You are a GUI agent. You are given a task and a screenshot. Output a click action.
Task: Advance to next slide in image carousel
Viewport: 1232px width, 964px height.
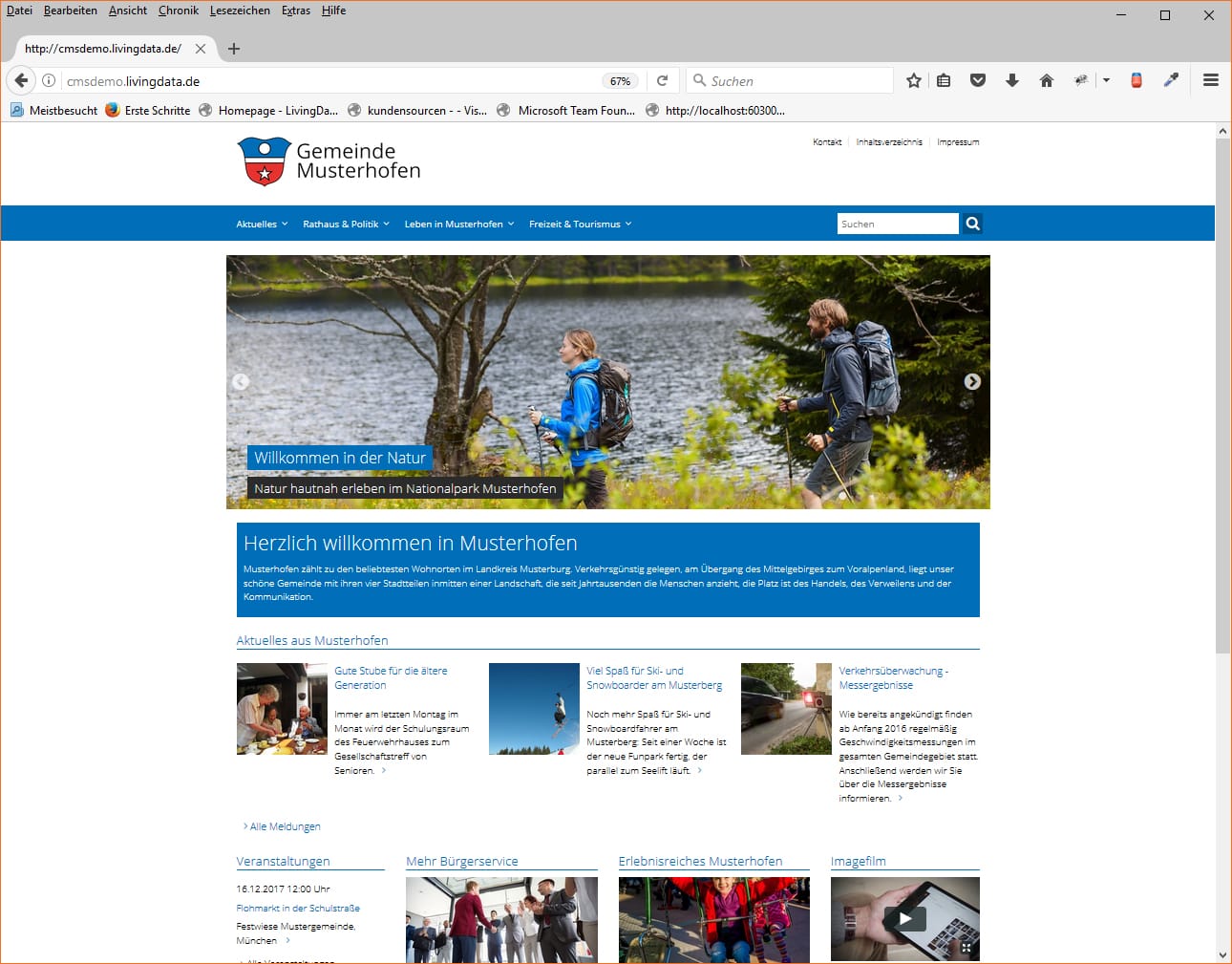pos(972,381)
